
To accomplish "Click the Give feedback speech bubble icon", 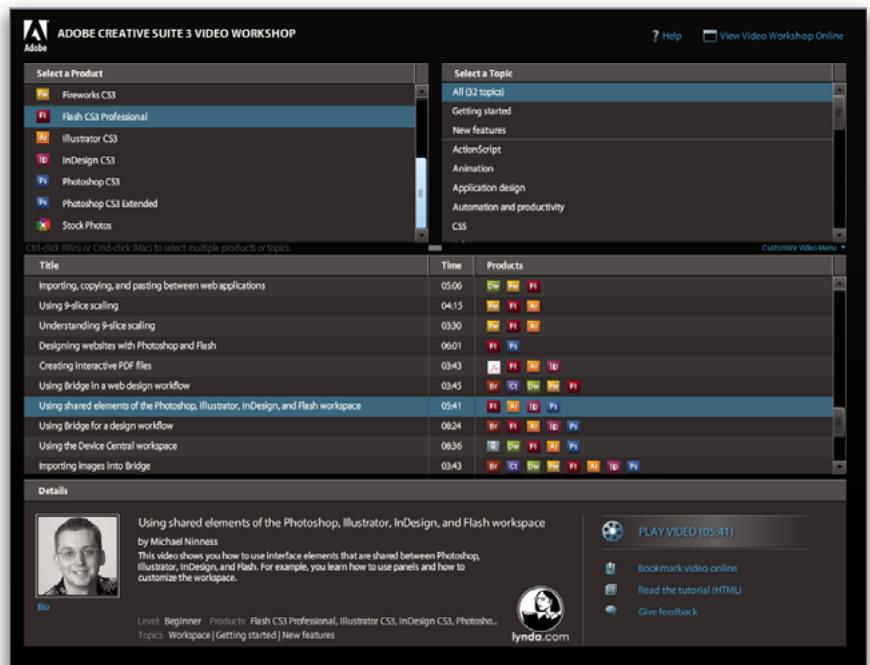I will point(610,611).
